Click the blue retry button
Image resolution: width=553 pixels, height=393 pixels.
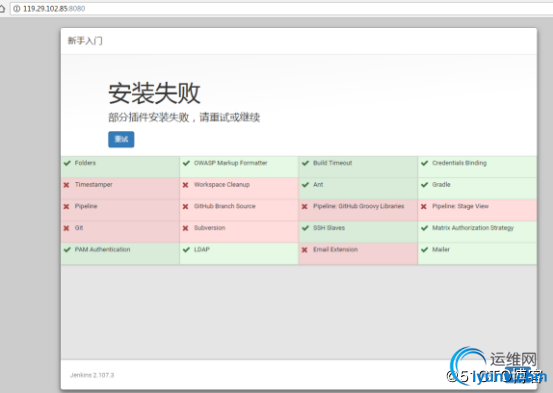point(121,139)
